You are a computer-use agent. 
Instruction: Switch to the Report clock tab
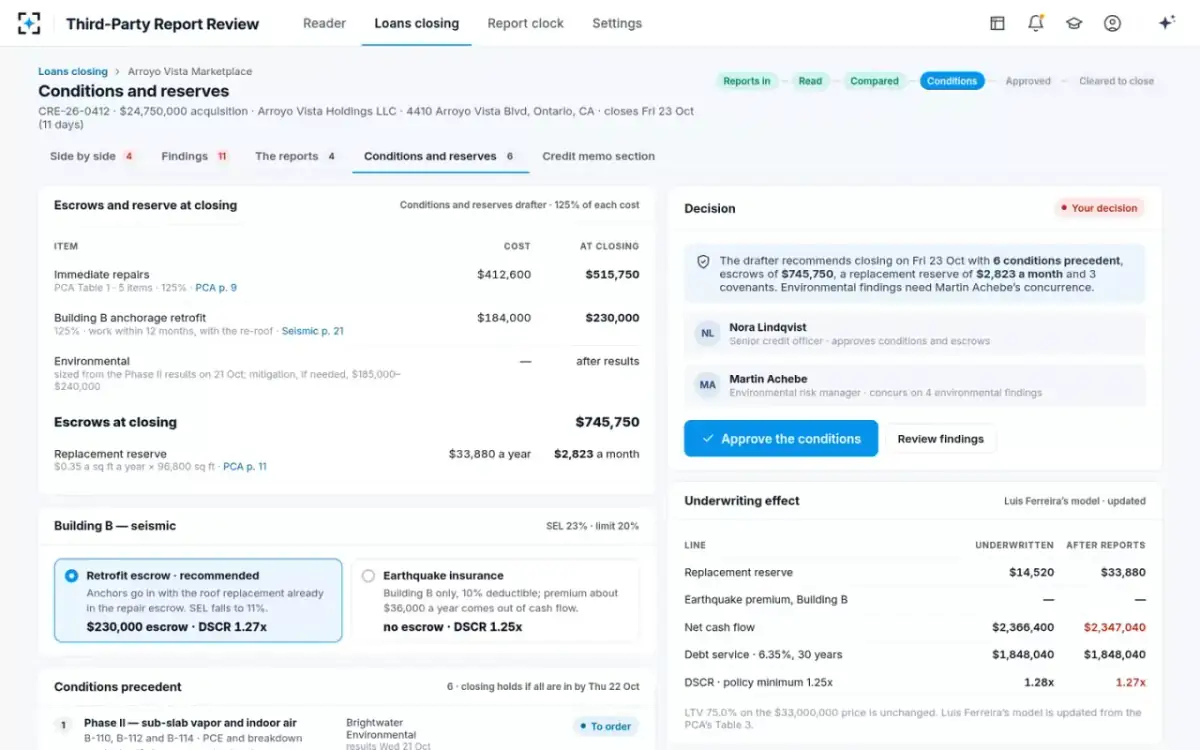(x=525, y=23)
